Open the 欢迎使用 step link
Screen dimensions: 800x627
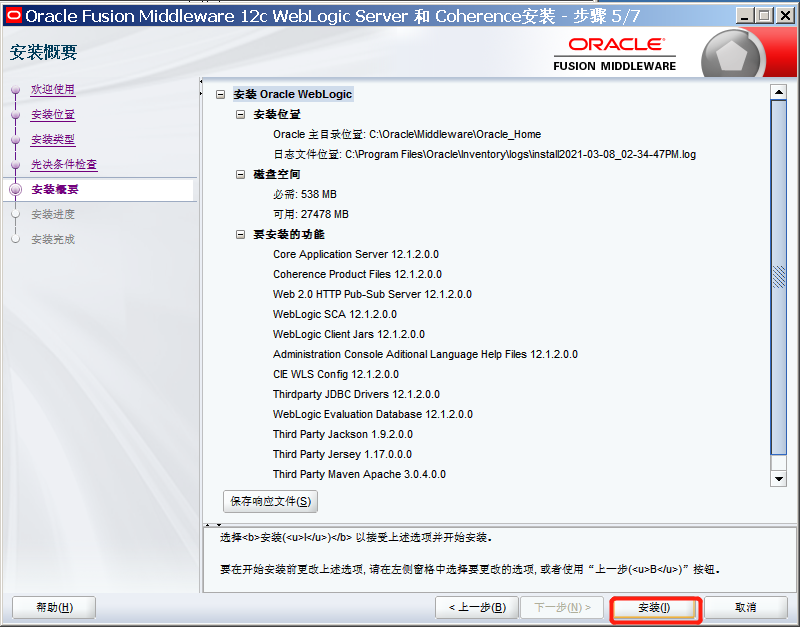coord(53,89)
